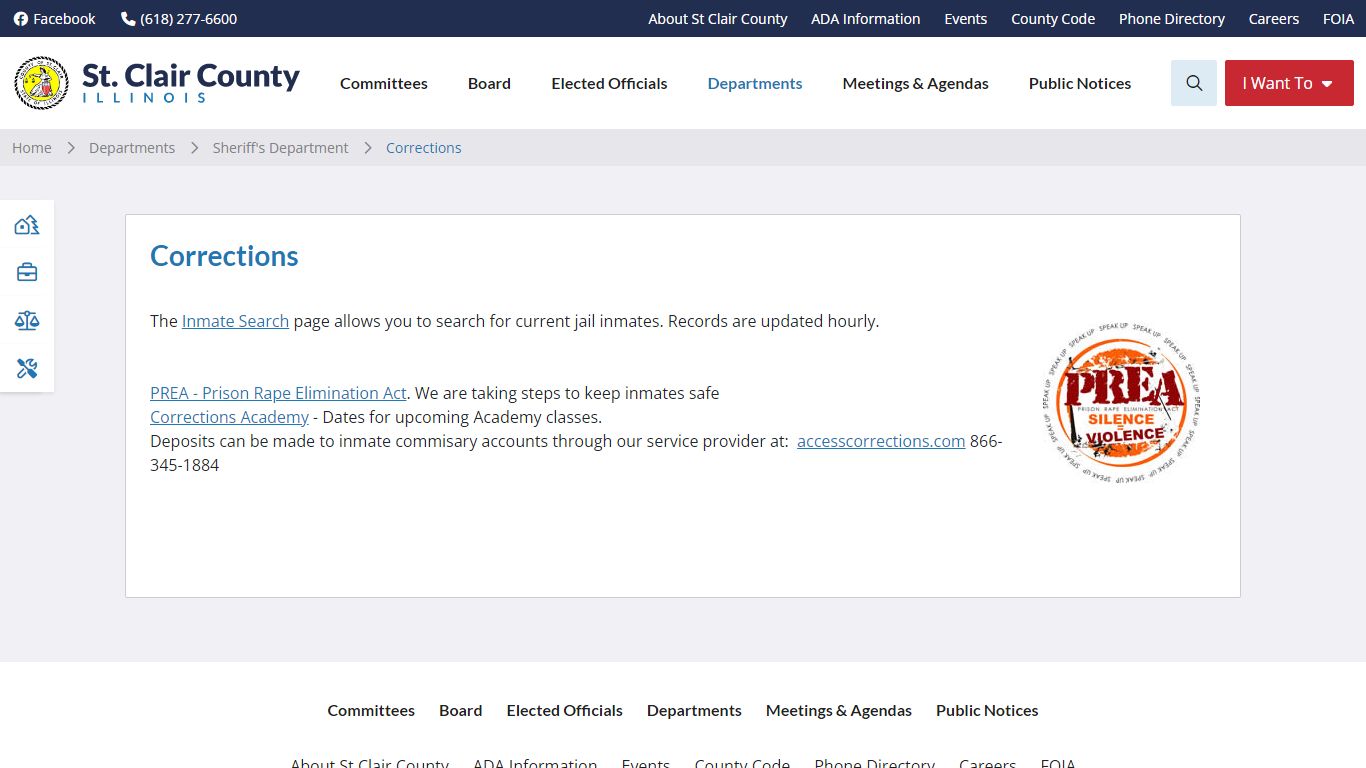
Task: Open the Departments header menu
Action: pos(755,83)
